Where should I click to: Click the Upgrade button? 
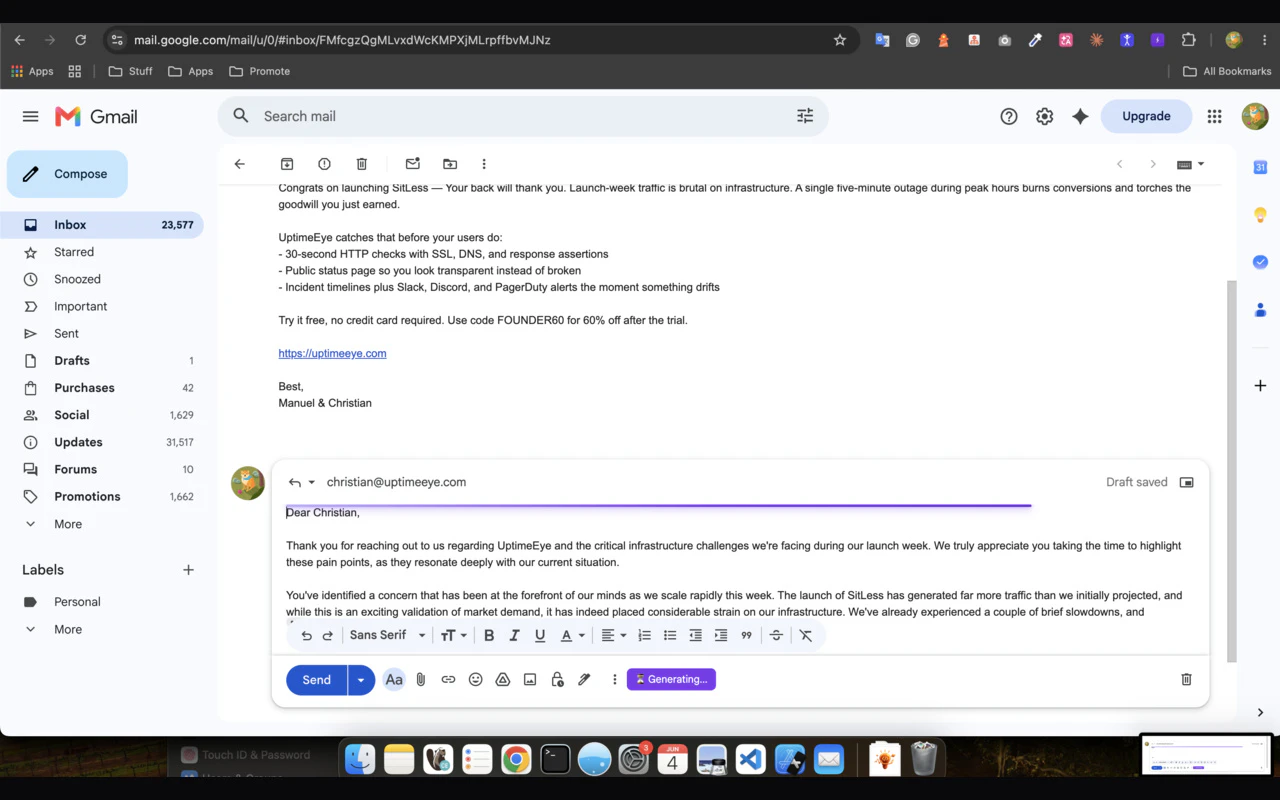(1146, 116)
